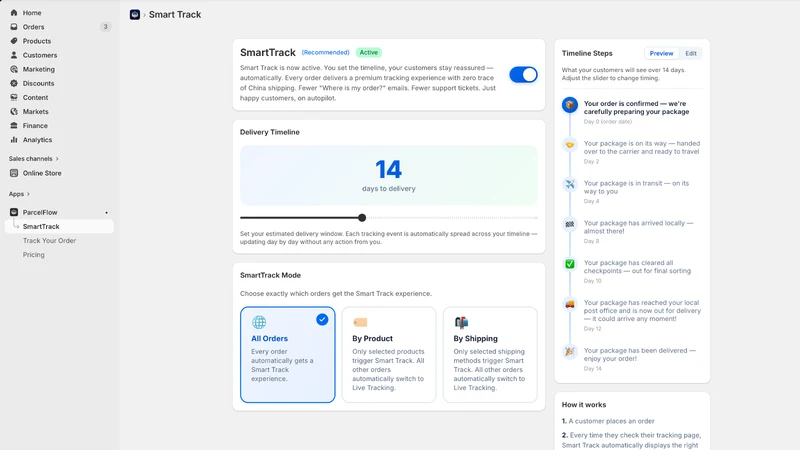This screenshot has width=800, height=450.
Task: Click the Marketing target icon
Action: pyautogui.click(x=14, y=69)
